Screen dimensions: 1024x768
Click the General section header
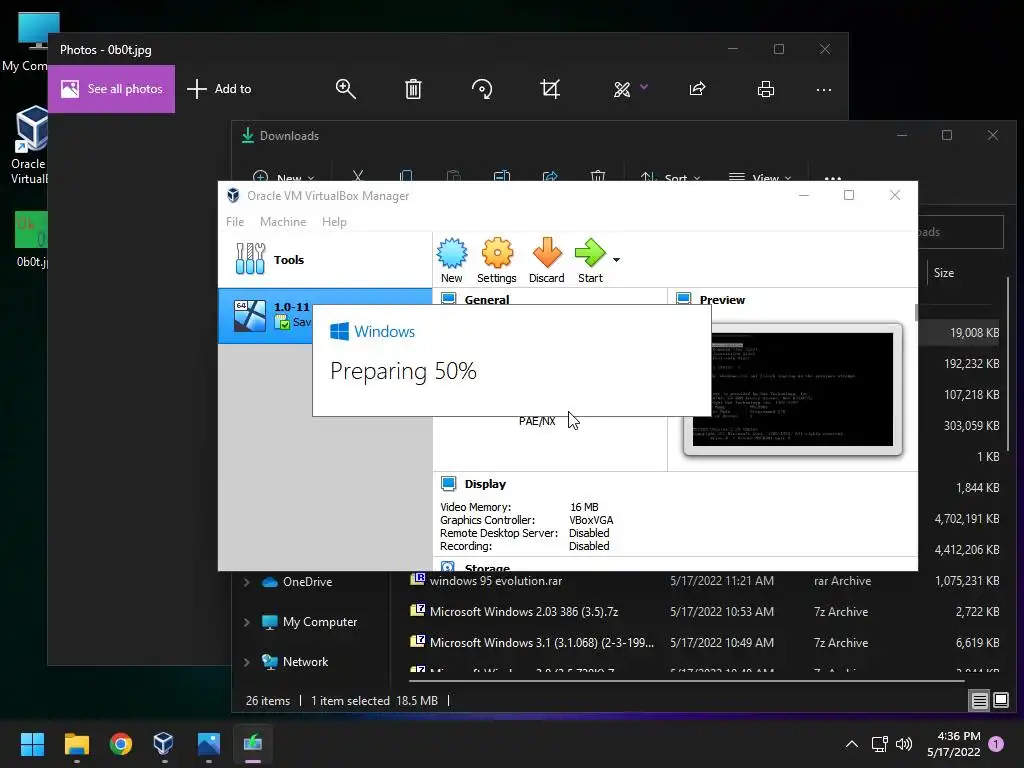[x=487, y=299]
